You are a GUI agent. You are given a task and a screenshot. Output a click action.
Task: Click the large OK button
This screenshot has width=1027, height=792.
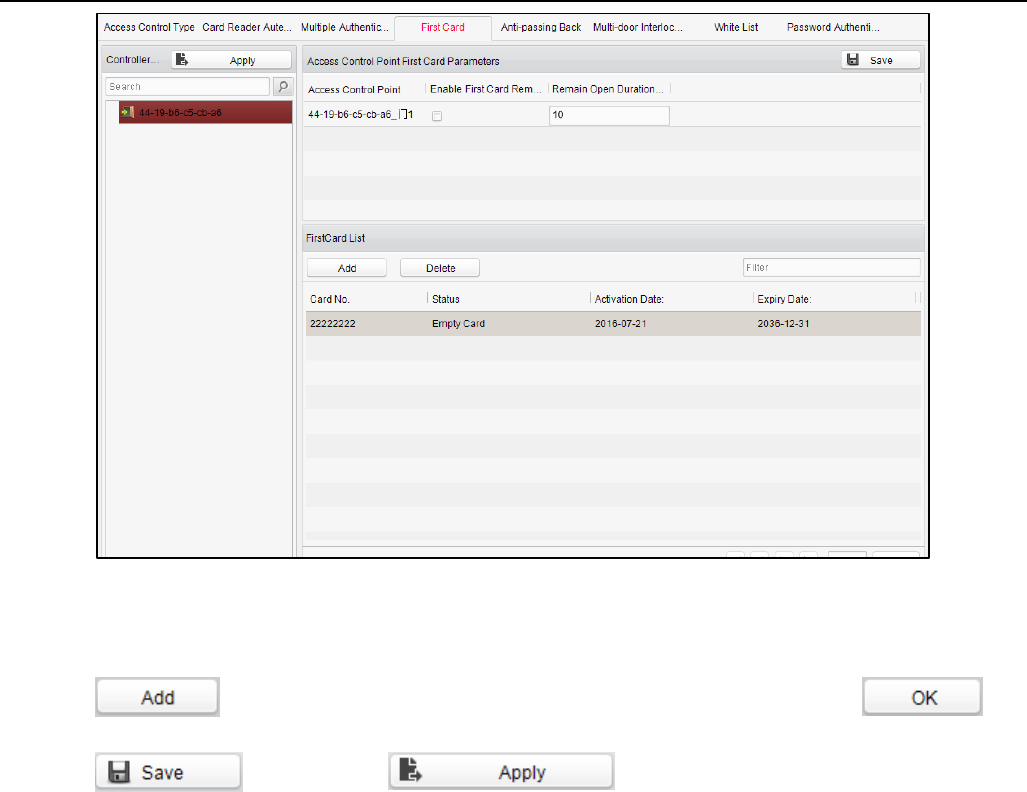(922, 697)
